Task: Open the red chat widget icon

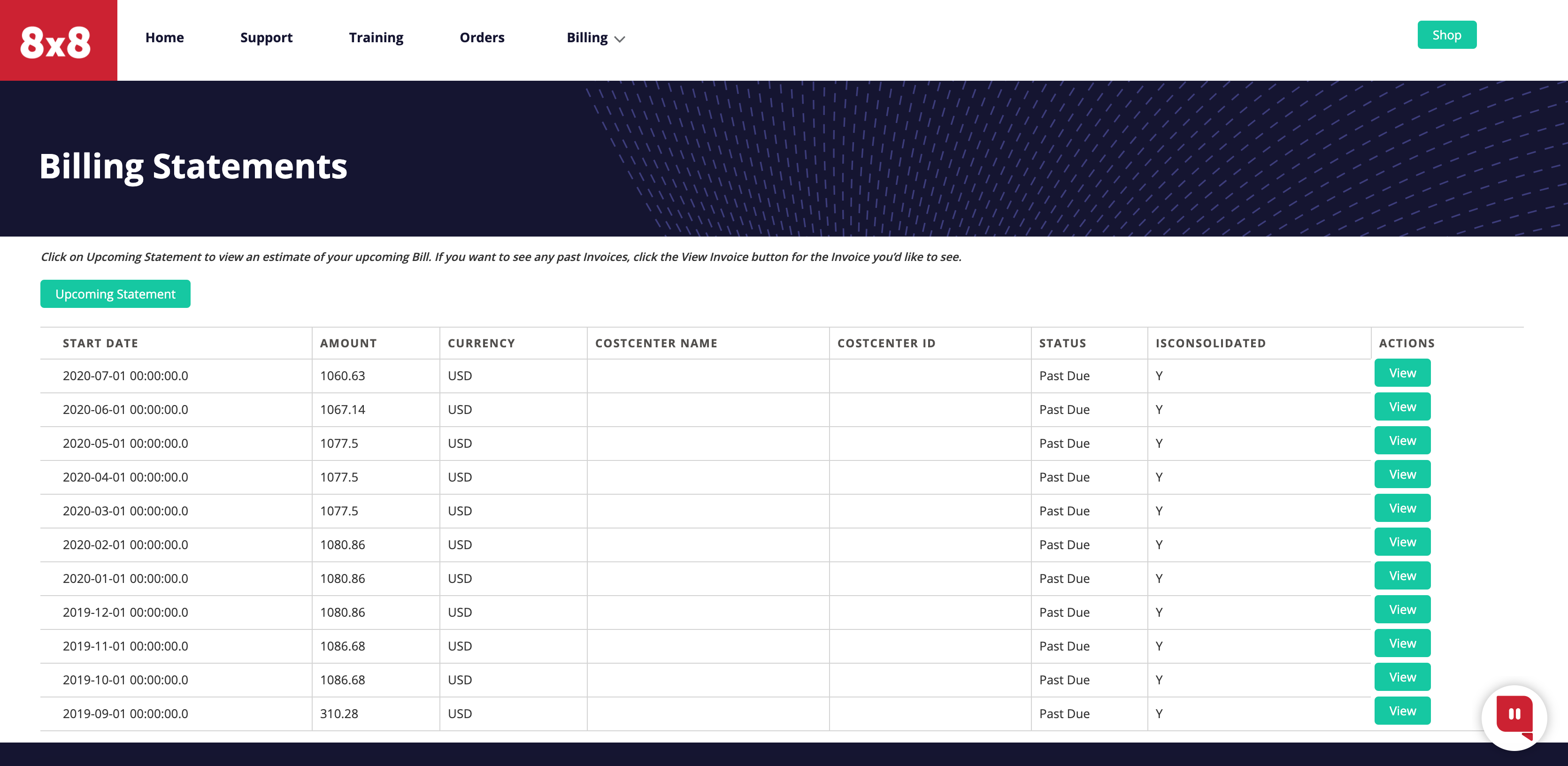Action: pyautogui.click(x=1514, y=717)
